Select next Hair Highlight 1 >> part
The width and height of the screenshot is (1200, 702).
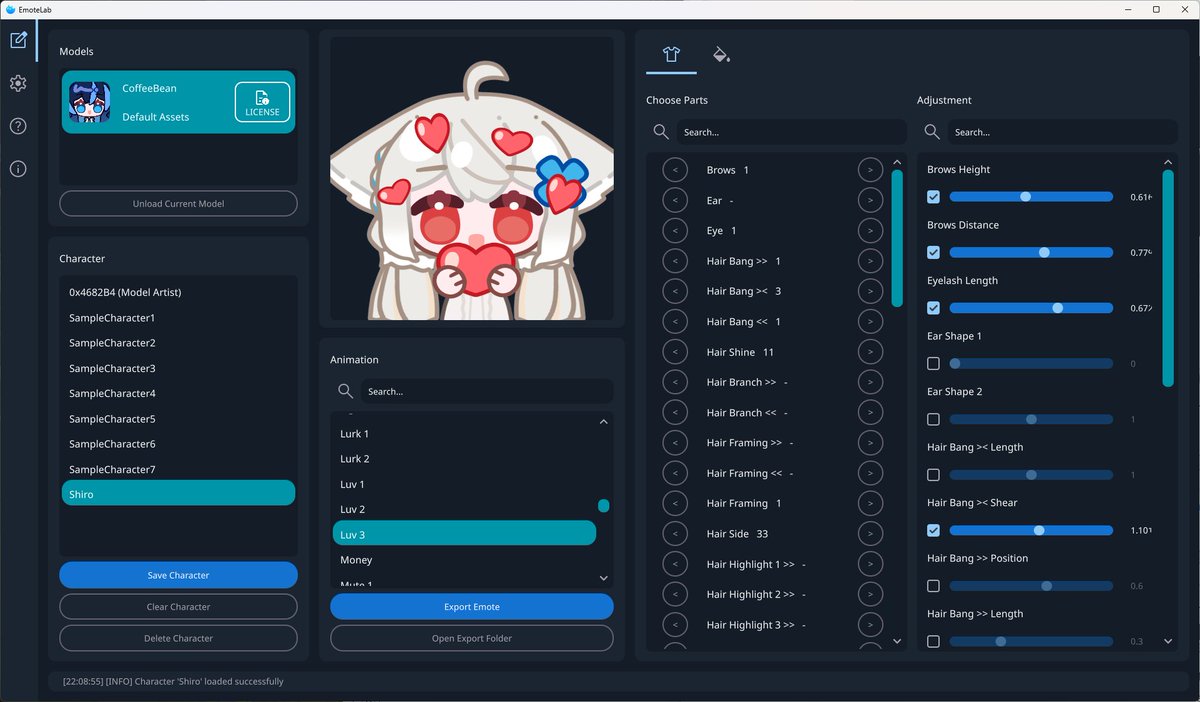870,564
